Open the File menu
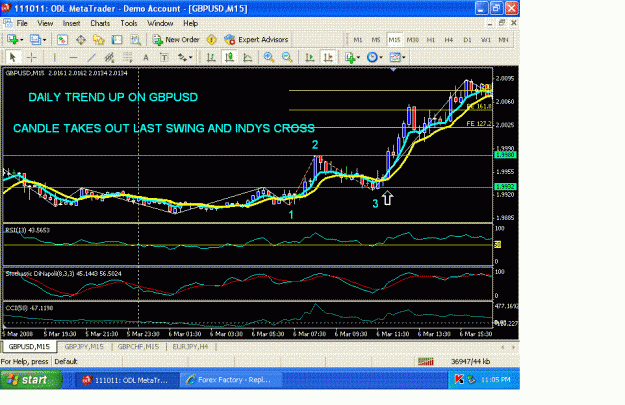Screen dimensions: 625x405 pyautogui.click(x=22, y=24)
